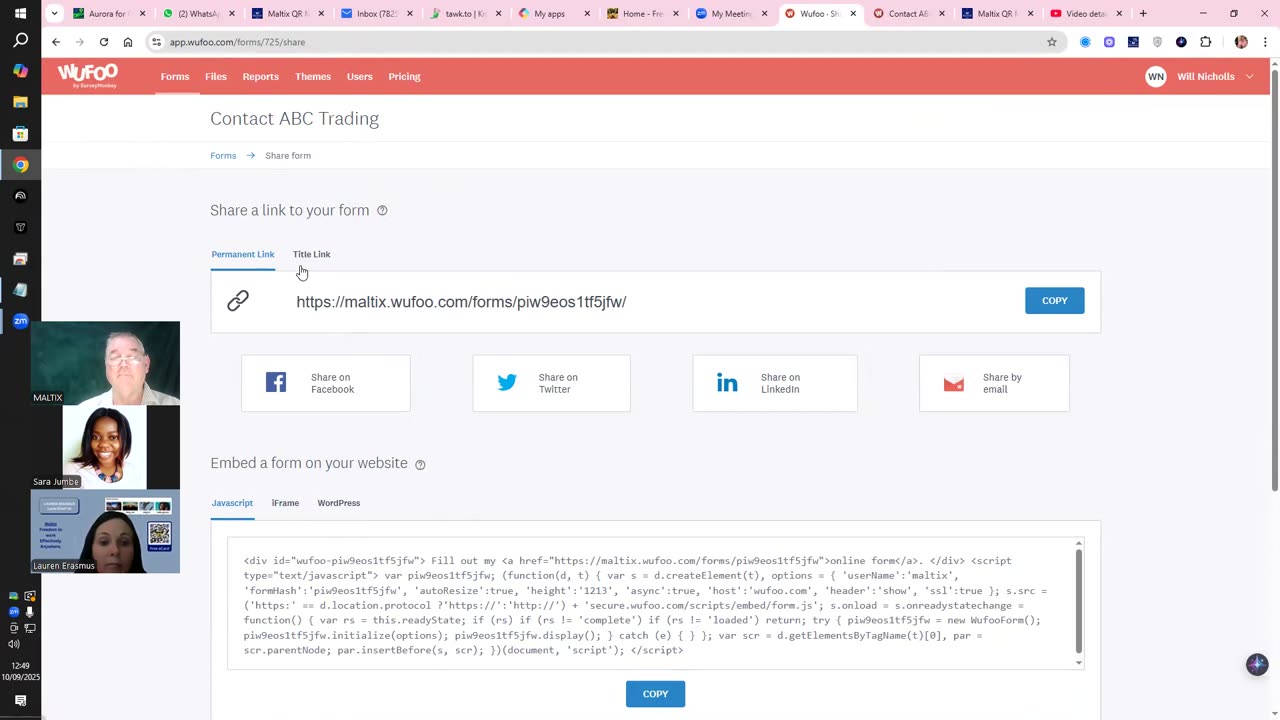Click the microphone tray icon
The width and height of the screenshot is (1280, 720).
29,612
